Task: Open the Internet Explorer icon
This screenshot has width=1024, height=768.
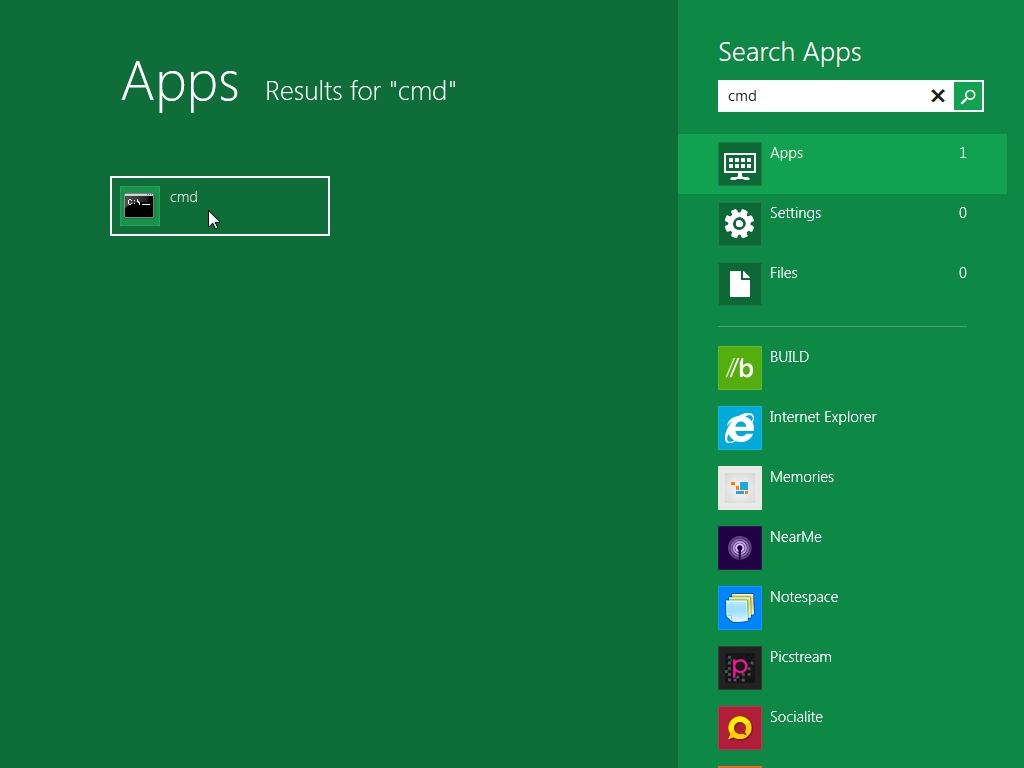Action: [740, 428]
